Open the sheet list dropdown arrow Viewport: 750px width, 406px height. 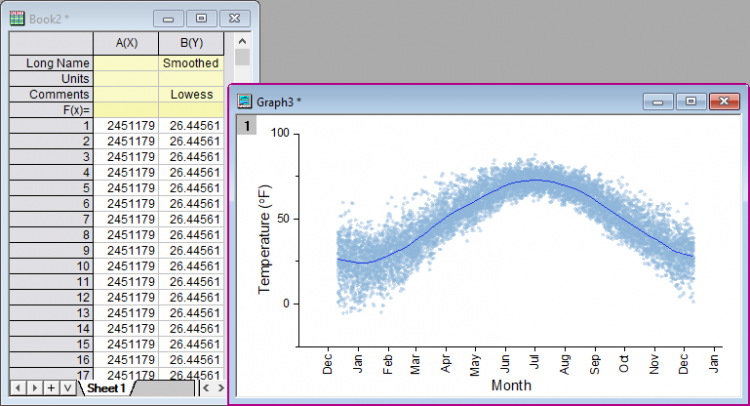[x=68, y=387]
